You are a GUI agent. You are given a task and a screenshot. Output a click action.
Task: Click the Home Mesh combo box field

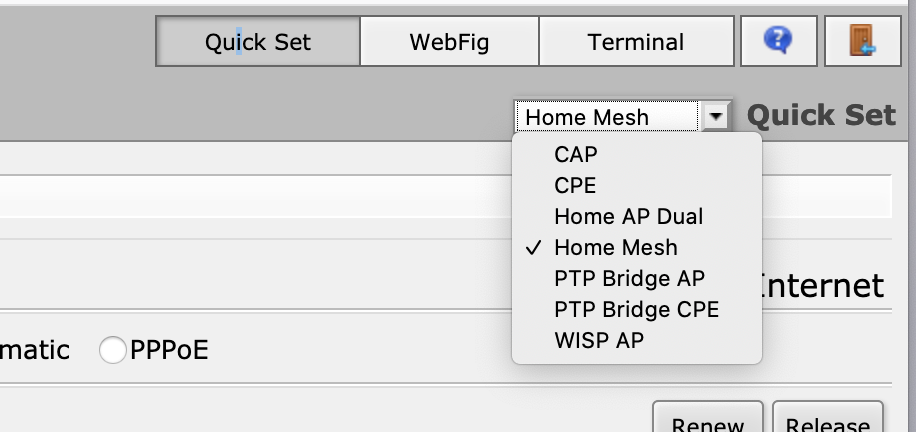(607, 117)
